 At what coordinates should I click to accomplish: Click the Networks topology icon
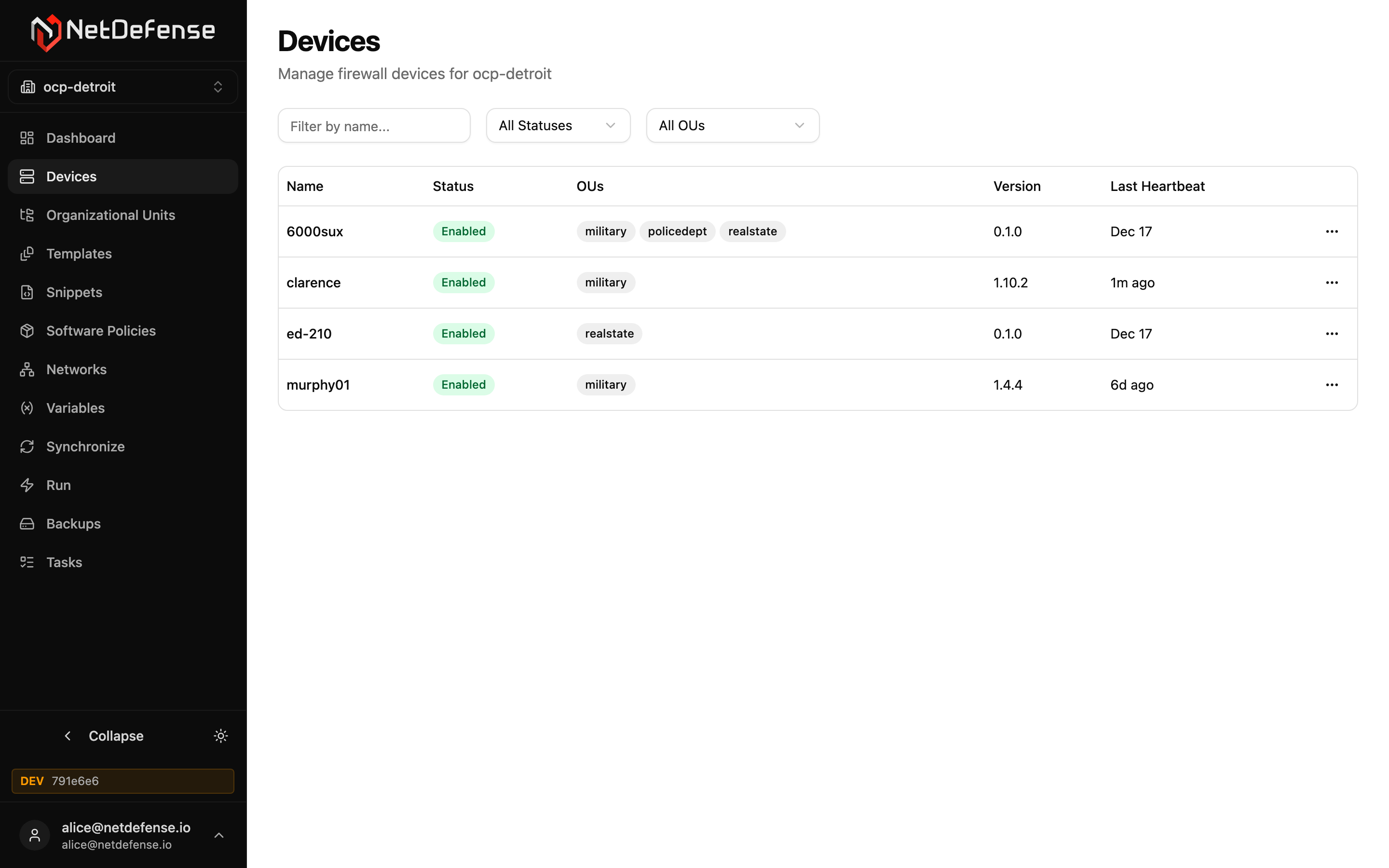coord(27,369)
